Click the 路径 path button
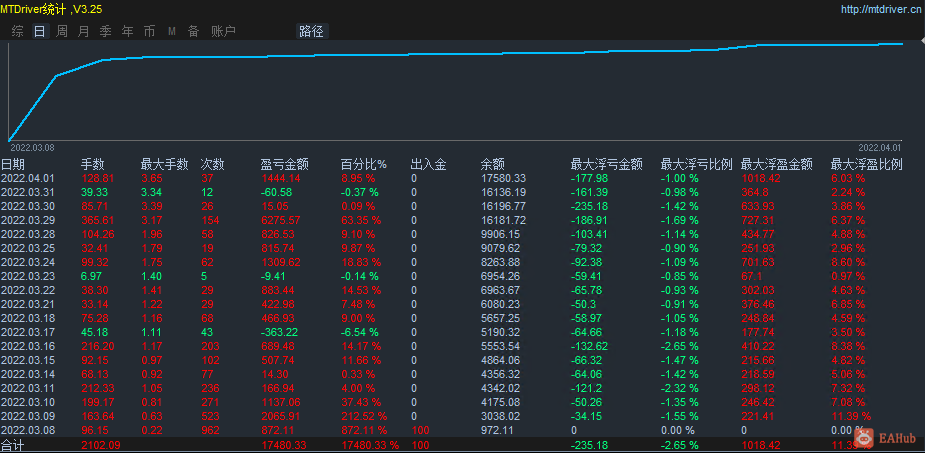The image size is (925, 453). tap(311, 31)
